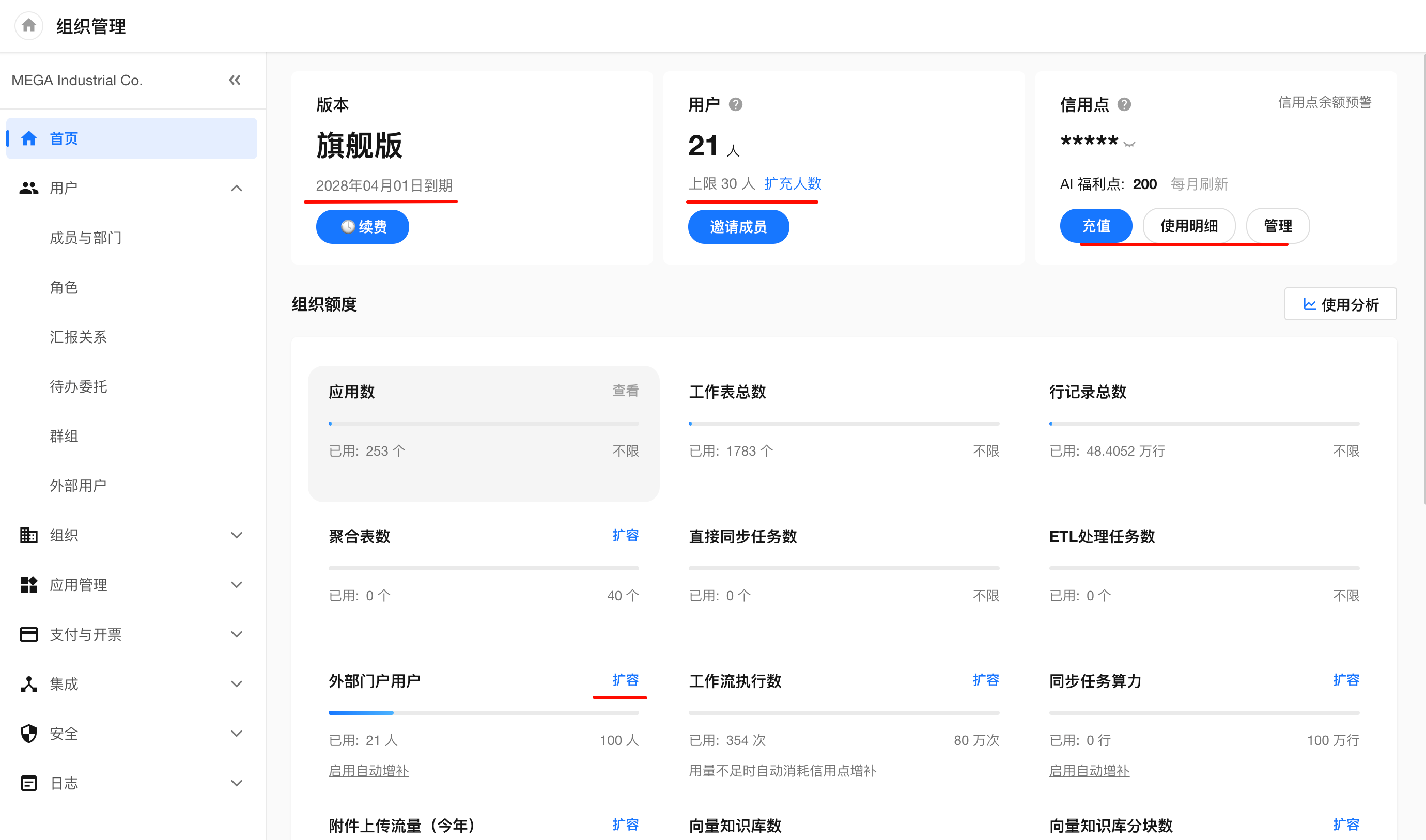Click the 支付与开票 card icon
The height and width of the screenshot is (840, 1426).
[29, 634]
